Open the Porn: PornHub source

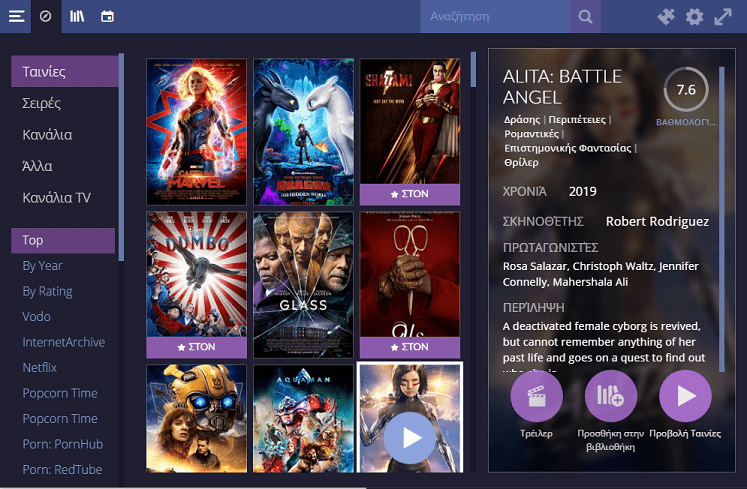pyautogui.click(x=63, y=444)
